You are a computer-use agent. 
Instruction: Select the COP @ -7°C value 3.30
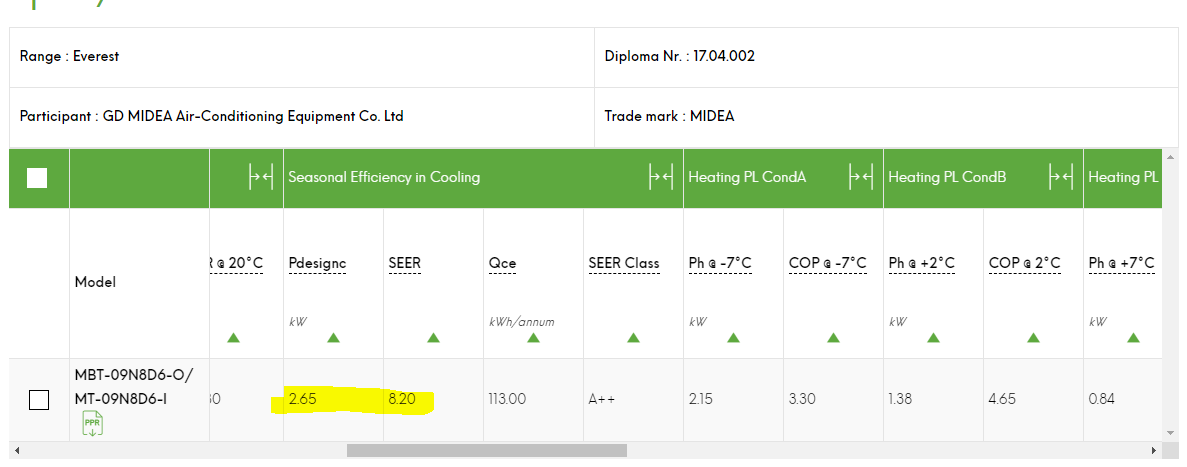tap(802, 399)
